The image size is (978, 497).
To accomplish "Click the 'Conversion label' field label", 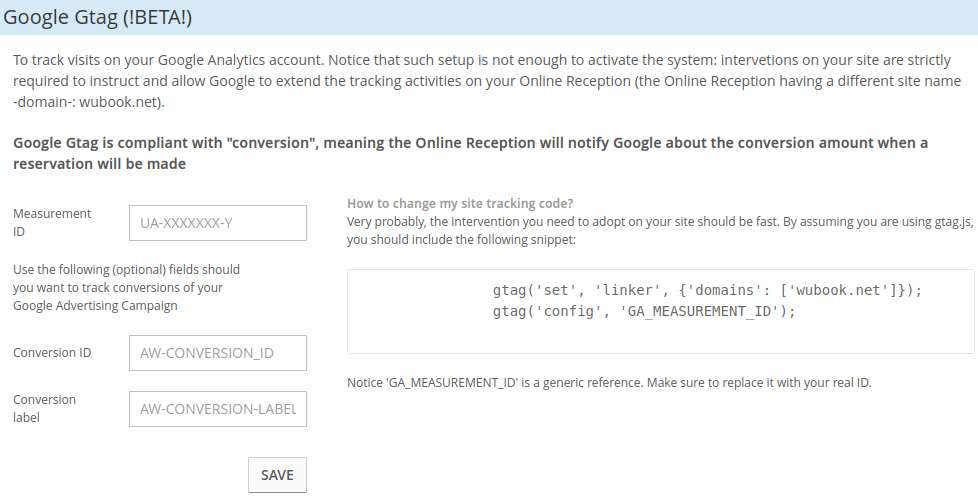I will (44, 408).
